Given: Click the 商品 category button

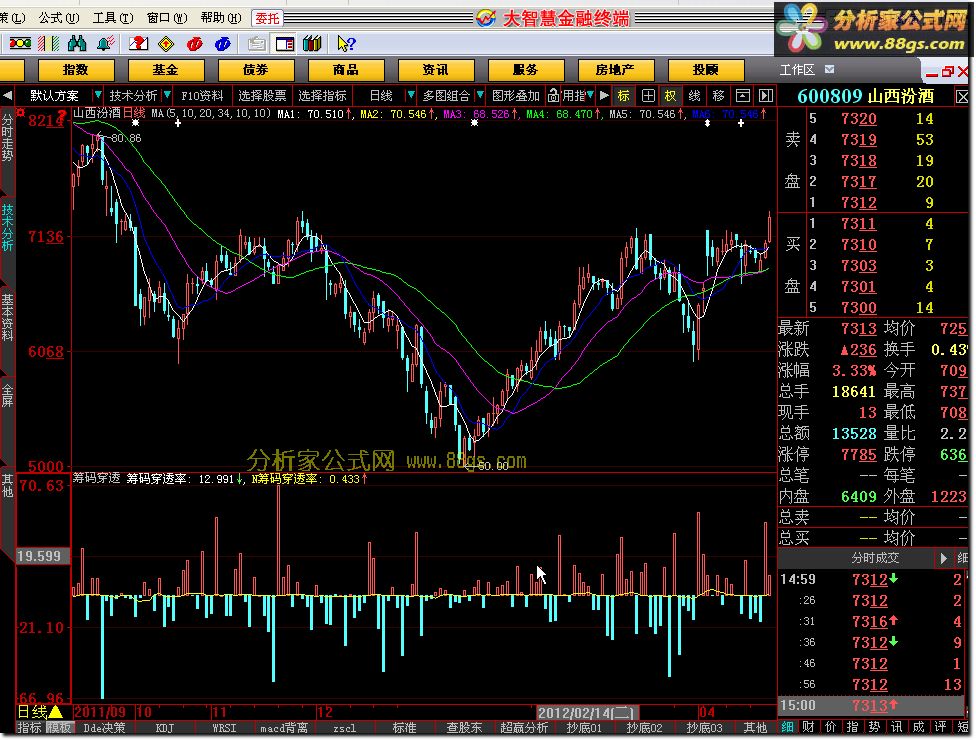Looking at the screenshot, I should (x=345, y=70).
